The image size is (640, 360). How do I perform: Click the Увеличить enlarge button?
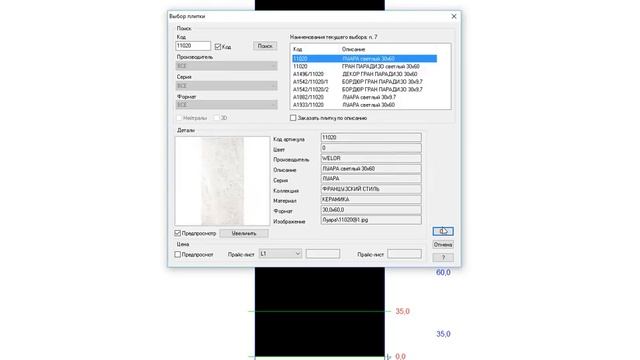coord(244,233)
